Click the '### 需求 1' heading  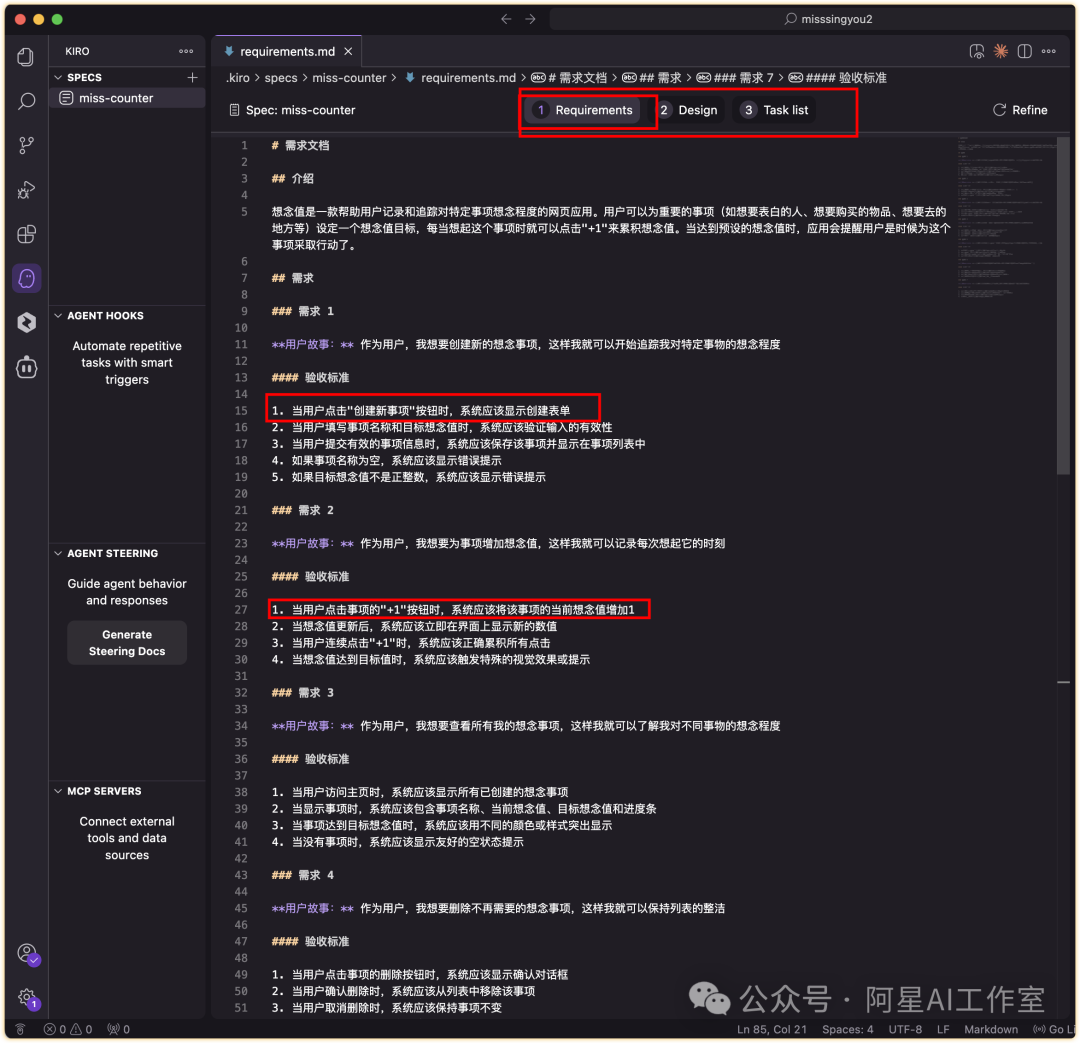tap(302, 311)
